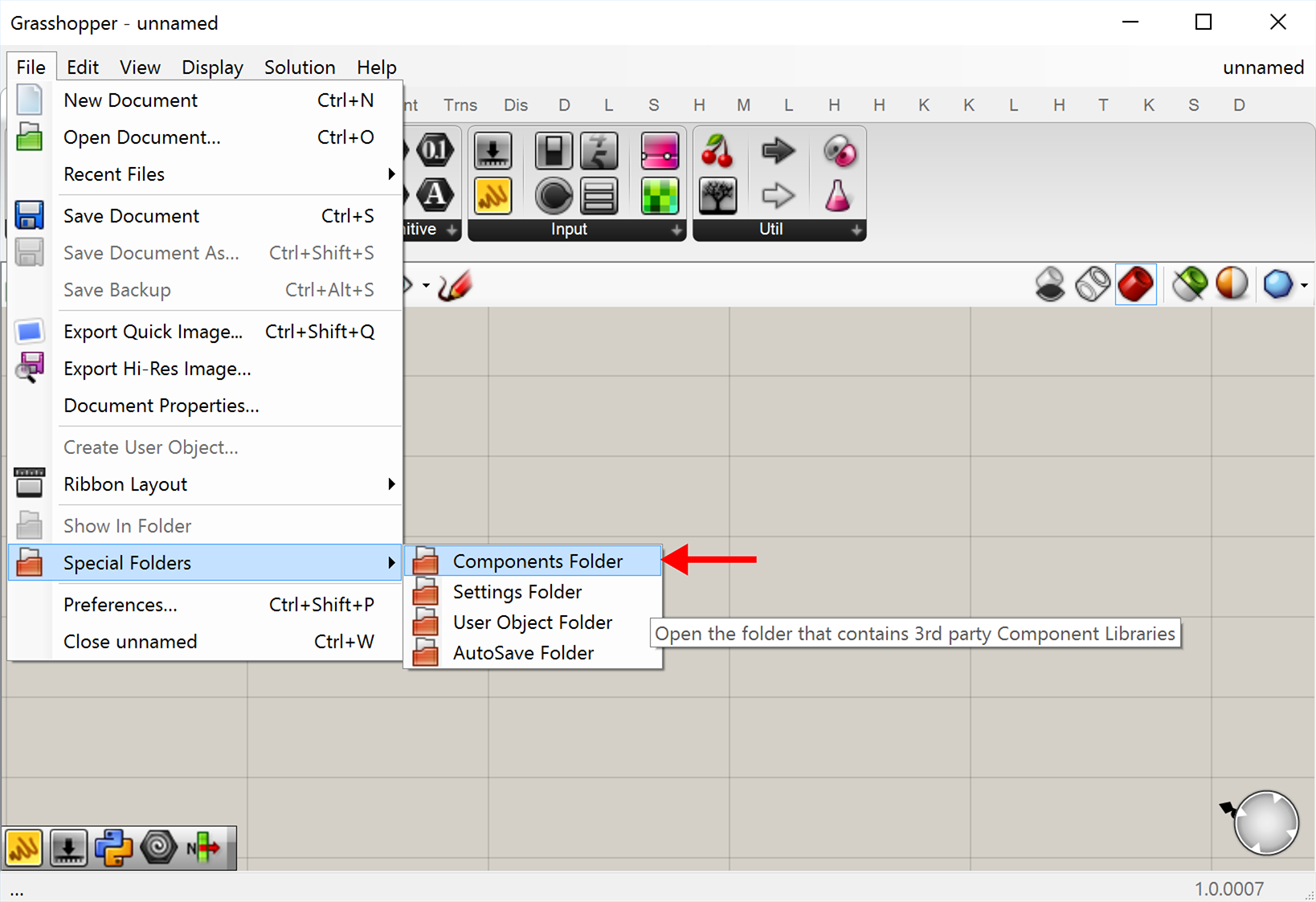
Task: Pick the Digit Scroller icon
Action: 599,151
